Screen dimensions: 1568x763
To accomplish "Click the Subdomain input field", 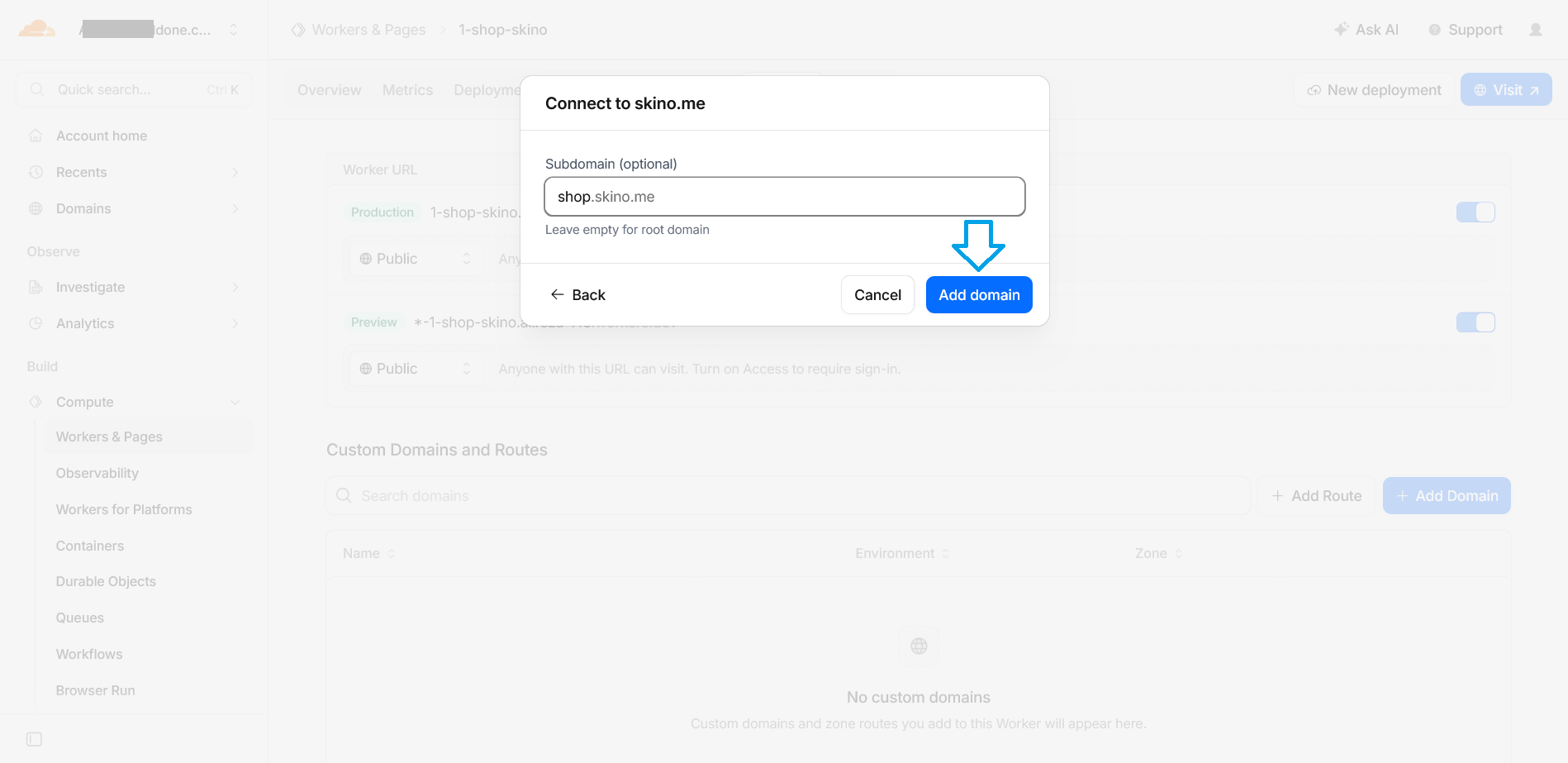I will pos(785,197).
